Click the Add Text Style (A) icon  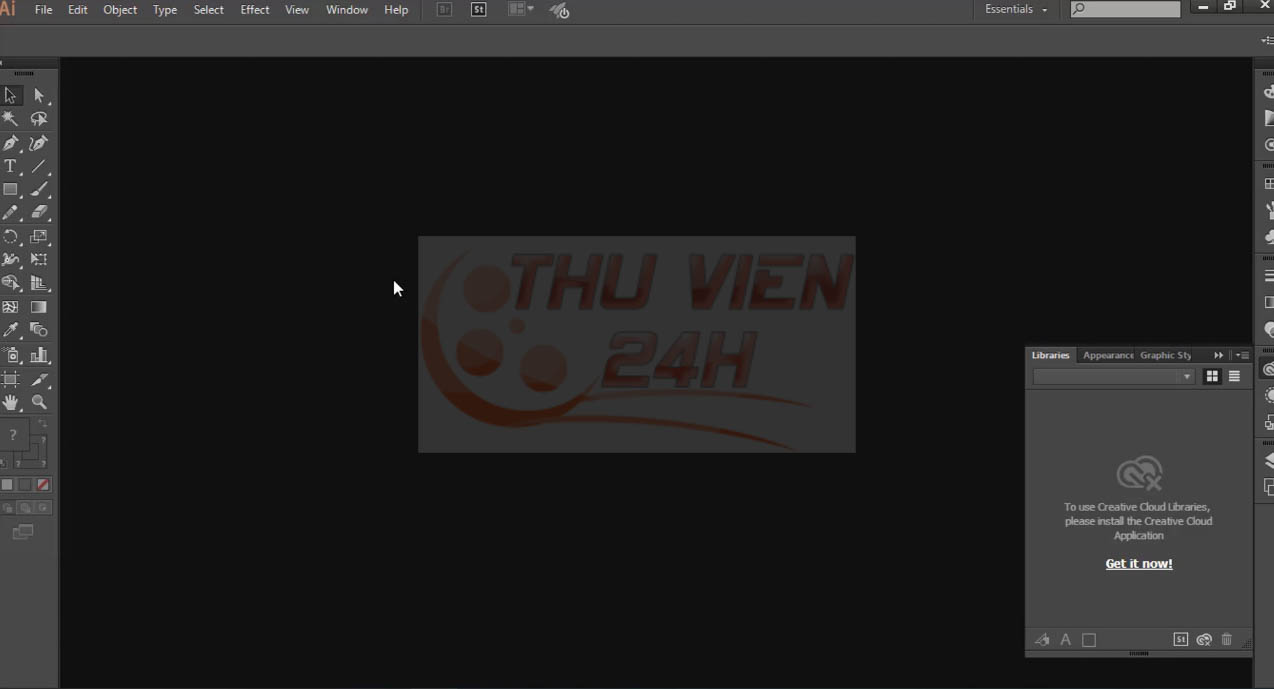tap(1066, 640)
